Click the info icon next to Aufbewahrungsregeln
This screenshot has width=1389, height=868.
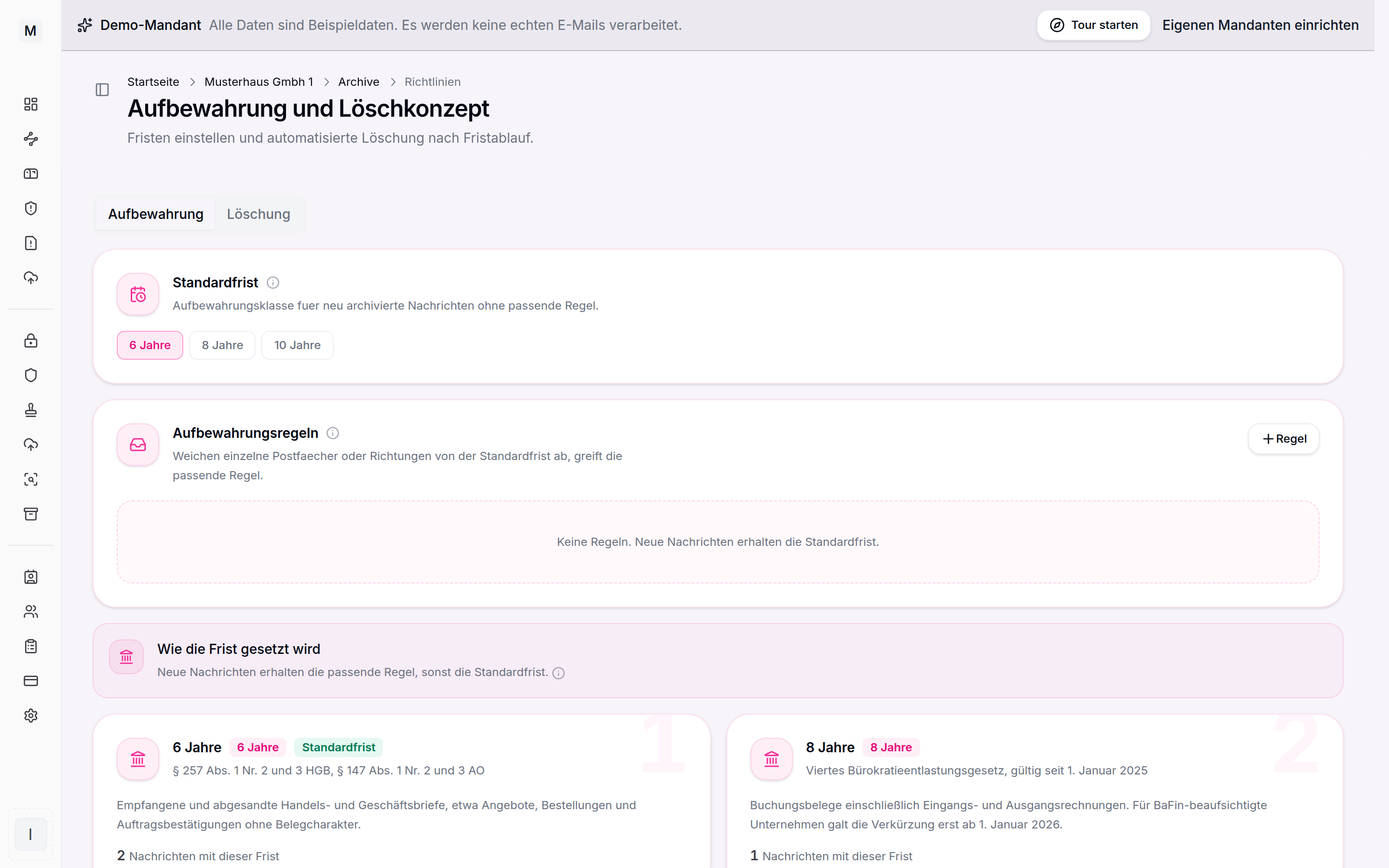pos(333,434)
